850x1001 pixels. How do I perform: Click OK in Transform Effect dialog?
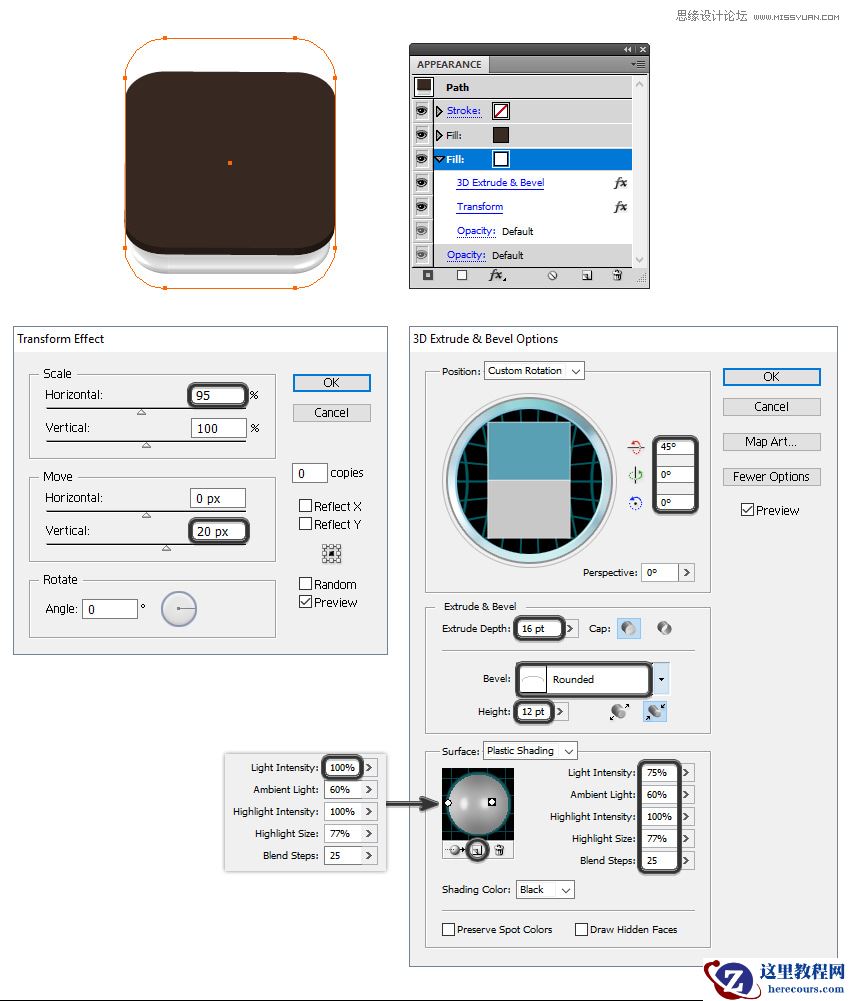[331, 383]
